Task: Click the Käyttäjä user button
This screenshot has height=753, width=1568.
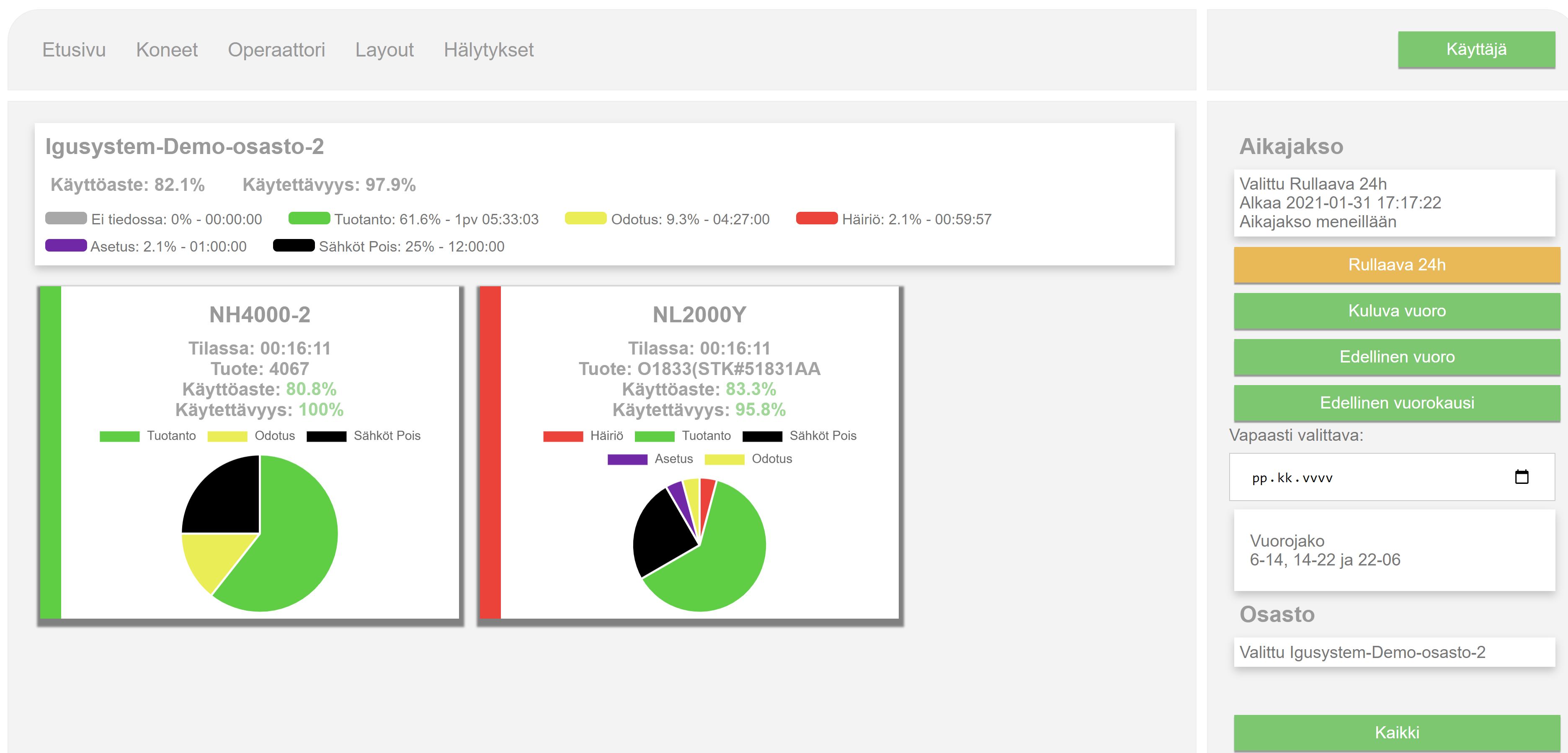Action: coord(1475,49)
